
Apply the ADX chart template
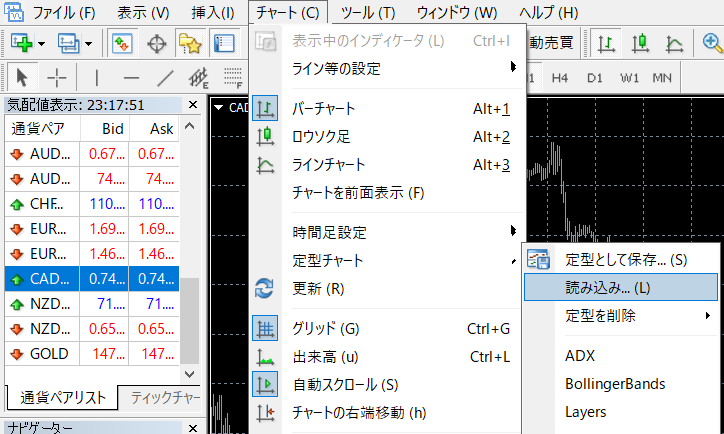(621, 356)
